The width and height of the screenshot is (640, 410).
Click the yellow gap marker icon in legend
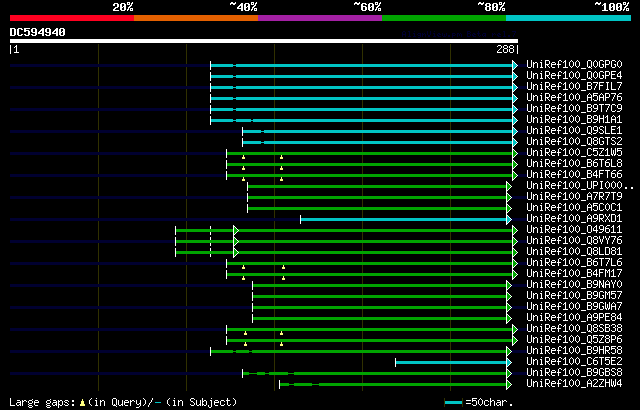[x=82, y=403]
